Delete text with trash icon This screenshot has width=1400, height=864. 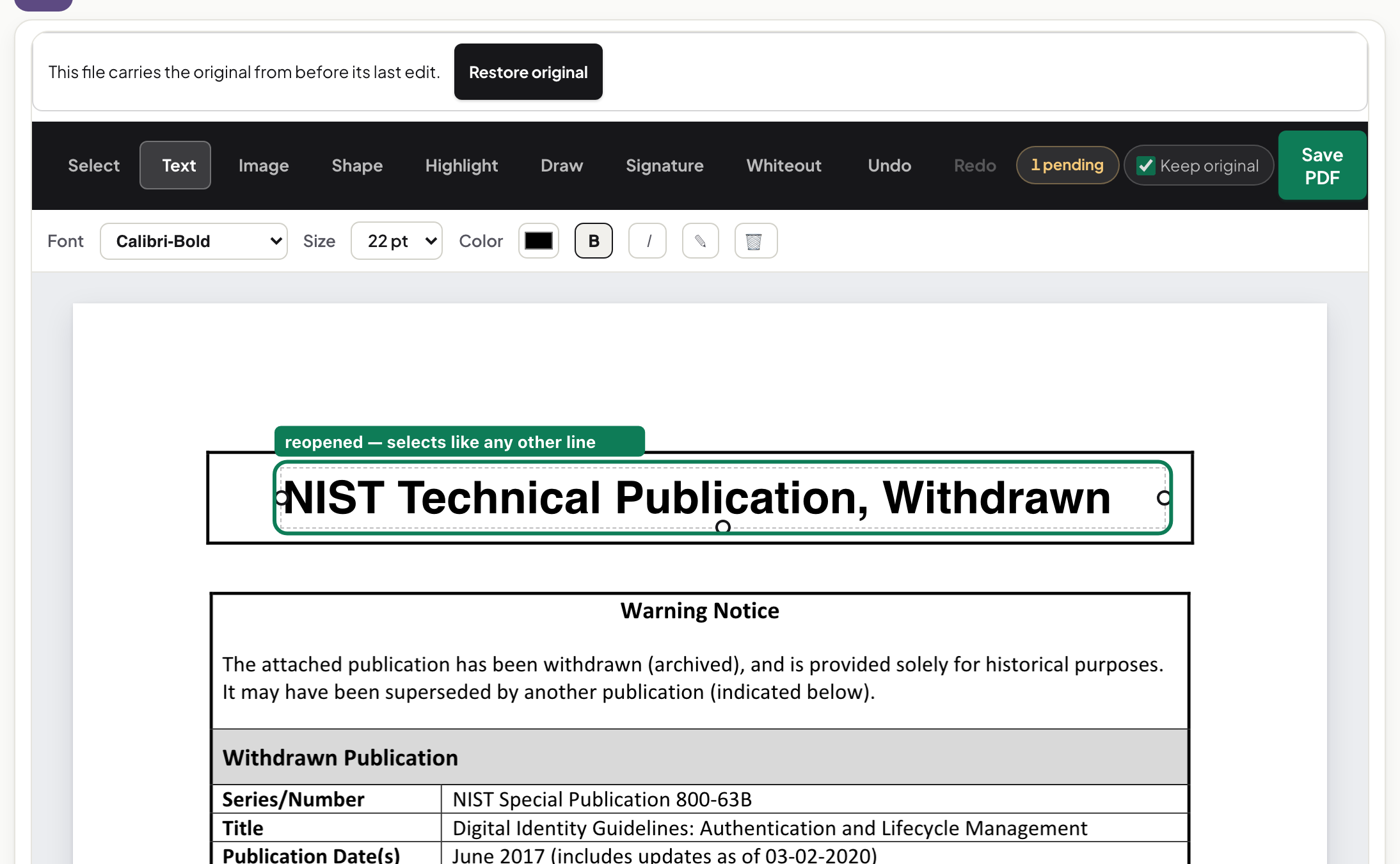pos(756,241)
